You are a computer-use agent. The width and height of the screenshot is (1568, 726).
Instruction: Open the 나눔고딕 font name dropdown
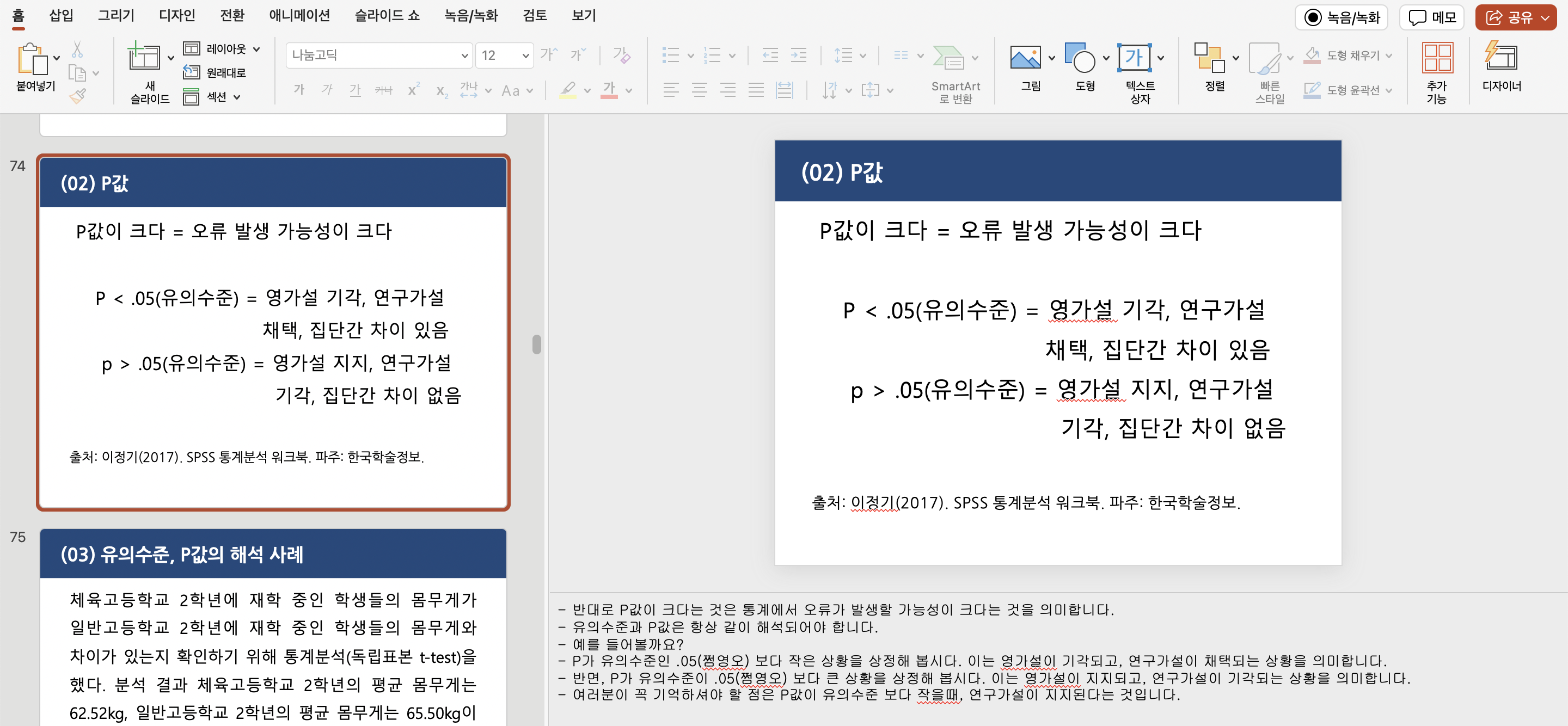pyautogui.click(x=464, y=56)
